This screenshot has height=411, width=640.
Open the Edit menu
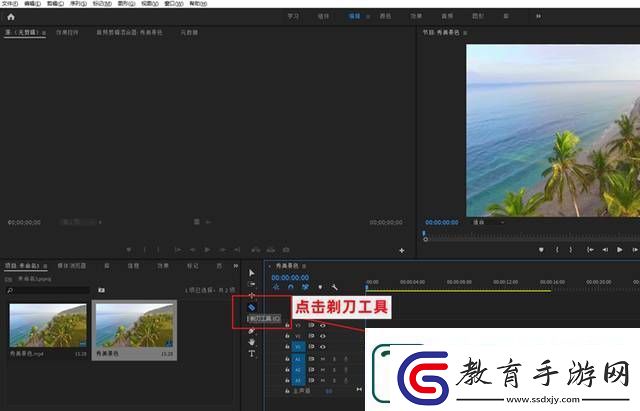[x=33, y=3]
